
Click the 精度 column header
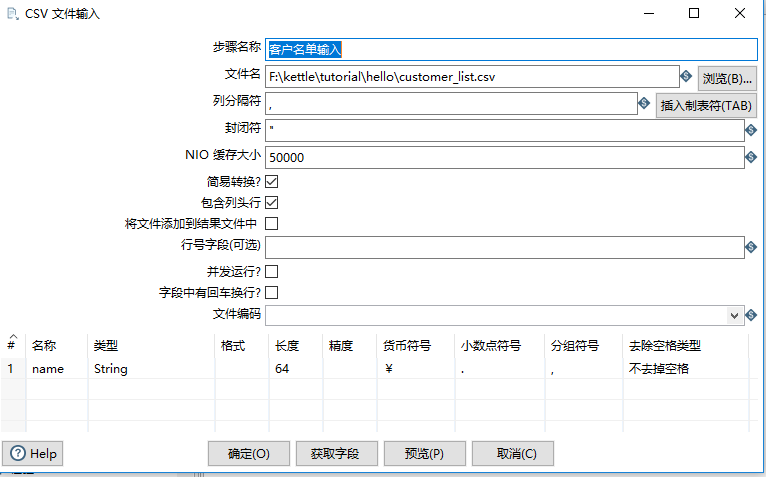pos(349,346)
